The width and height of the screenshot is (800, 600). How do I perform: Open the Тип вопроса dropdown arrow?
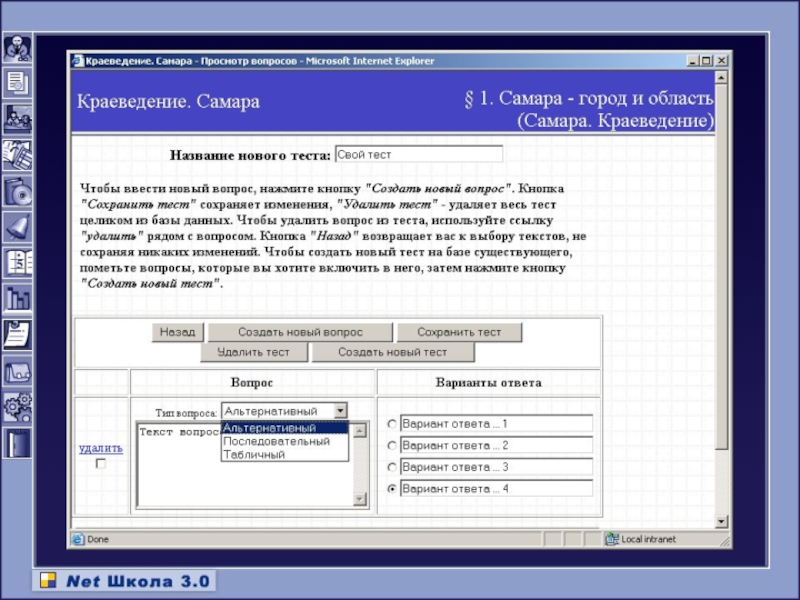340,411
